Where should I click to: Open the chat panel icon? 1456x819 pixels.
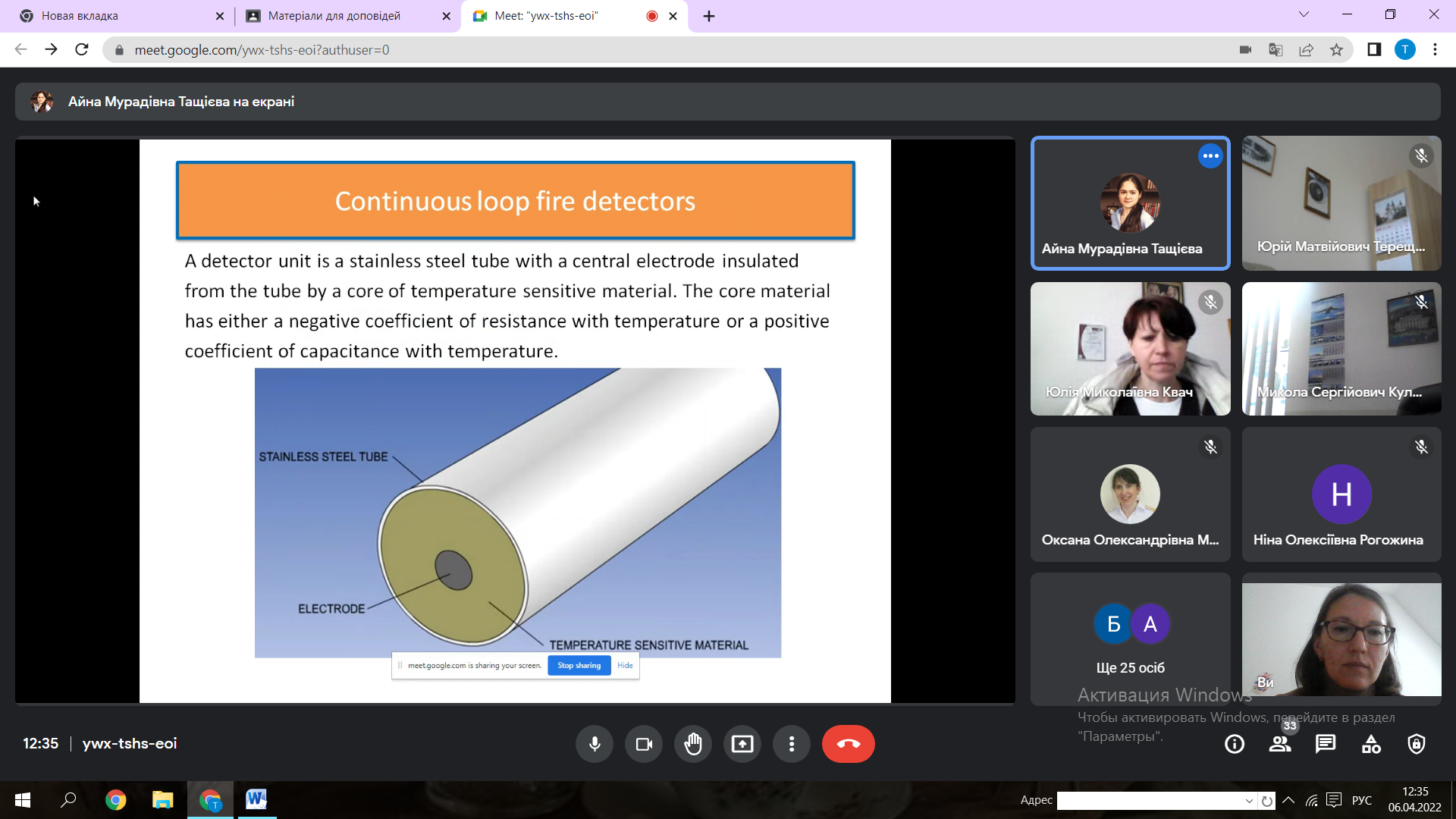click(x=1326, y=745)
